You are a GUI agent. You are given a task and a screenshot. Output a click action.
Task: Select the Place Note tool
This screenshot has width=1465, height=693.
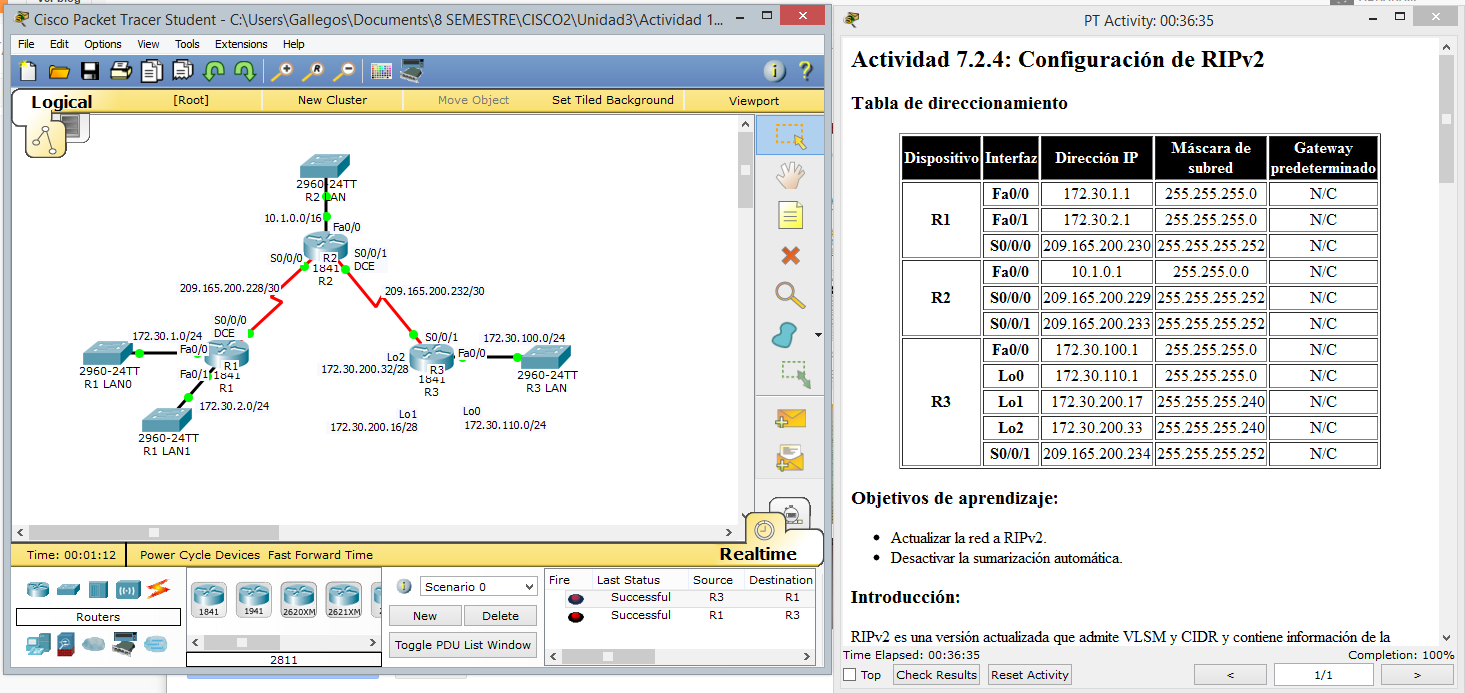click(x=790, y=215)
